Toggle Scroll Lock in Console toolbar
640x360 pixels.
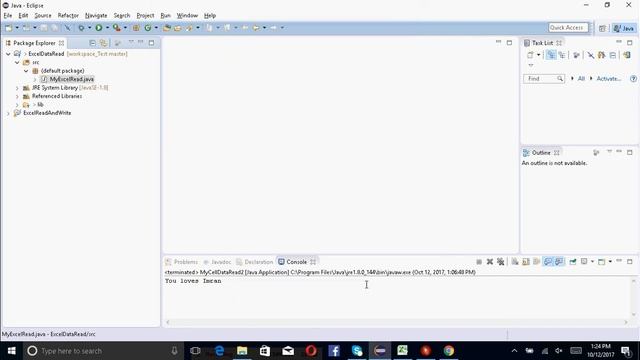(x=526, y=262)
